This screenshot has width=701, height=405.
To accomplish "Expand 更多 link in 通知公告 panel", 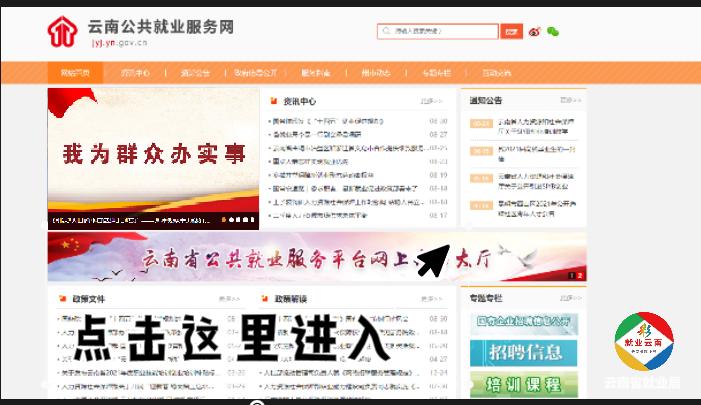I will pyautogui.click(x=570, y=100).
